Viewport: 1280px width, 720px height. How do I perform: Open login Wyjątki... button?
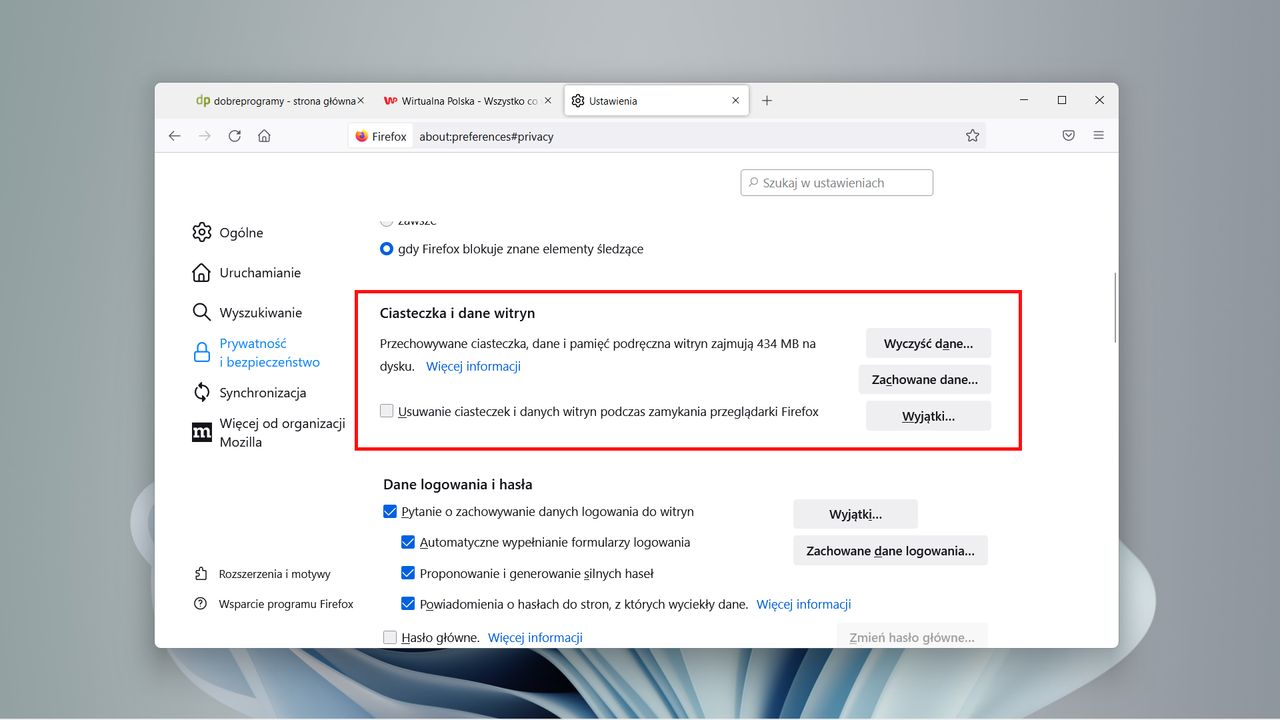point(855,514)
